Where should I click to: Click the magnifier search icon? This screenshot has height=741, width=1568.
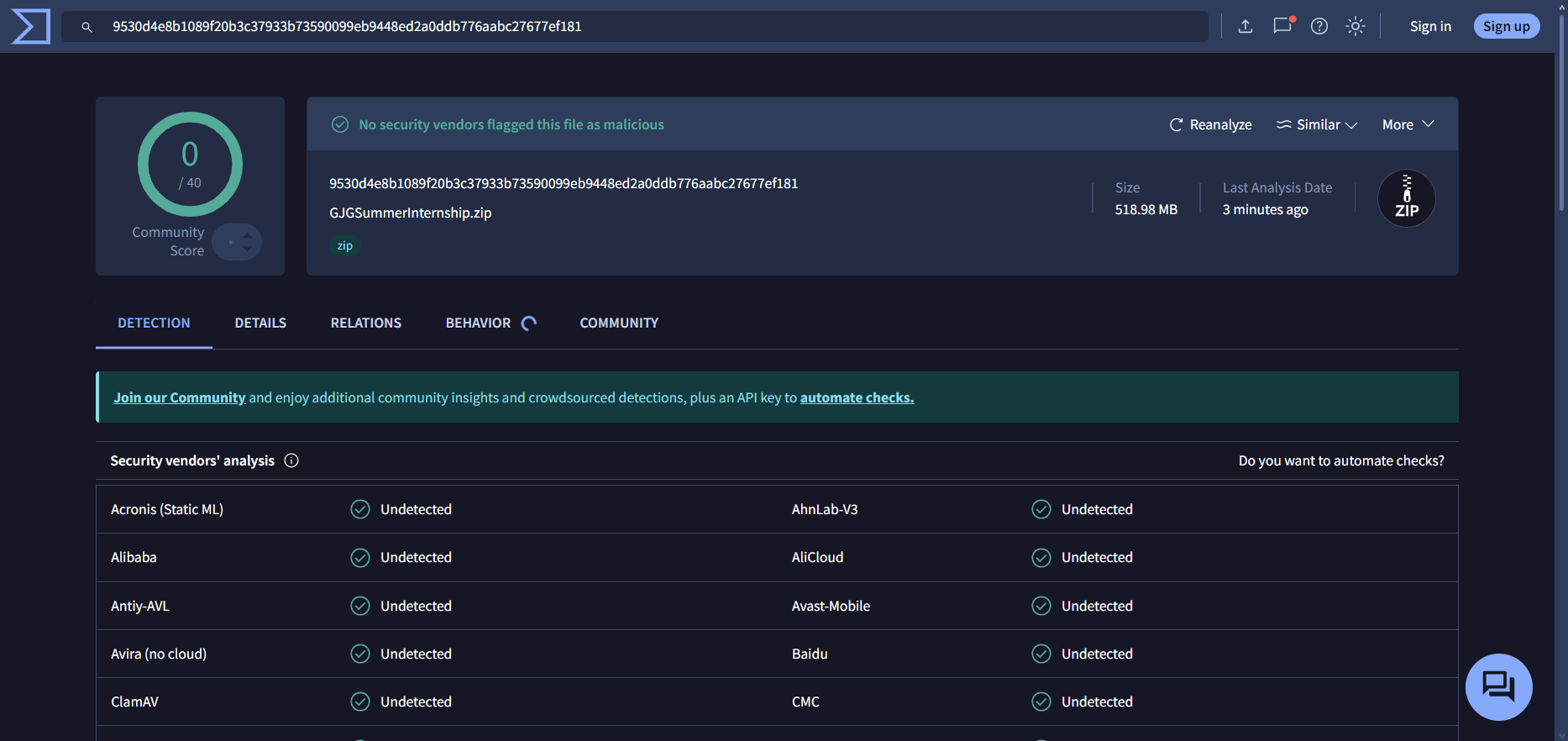(x=87, y=27)
